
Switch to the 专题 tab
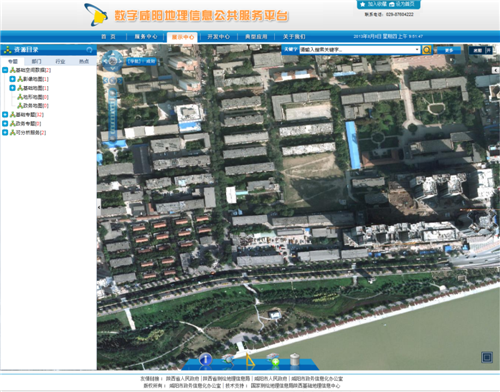point(13,61)
